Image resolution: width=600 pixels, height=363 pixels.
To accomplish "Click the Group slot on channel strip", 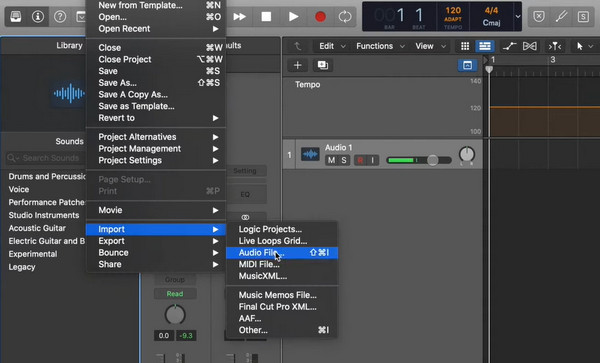I will click(175, 280).
